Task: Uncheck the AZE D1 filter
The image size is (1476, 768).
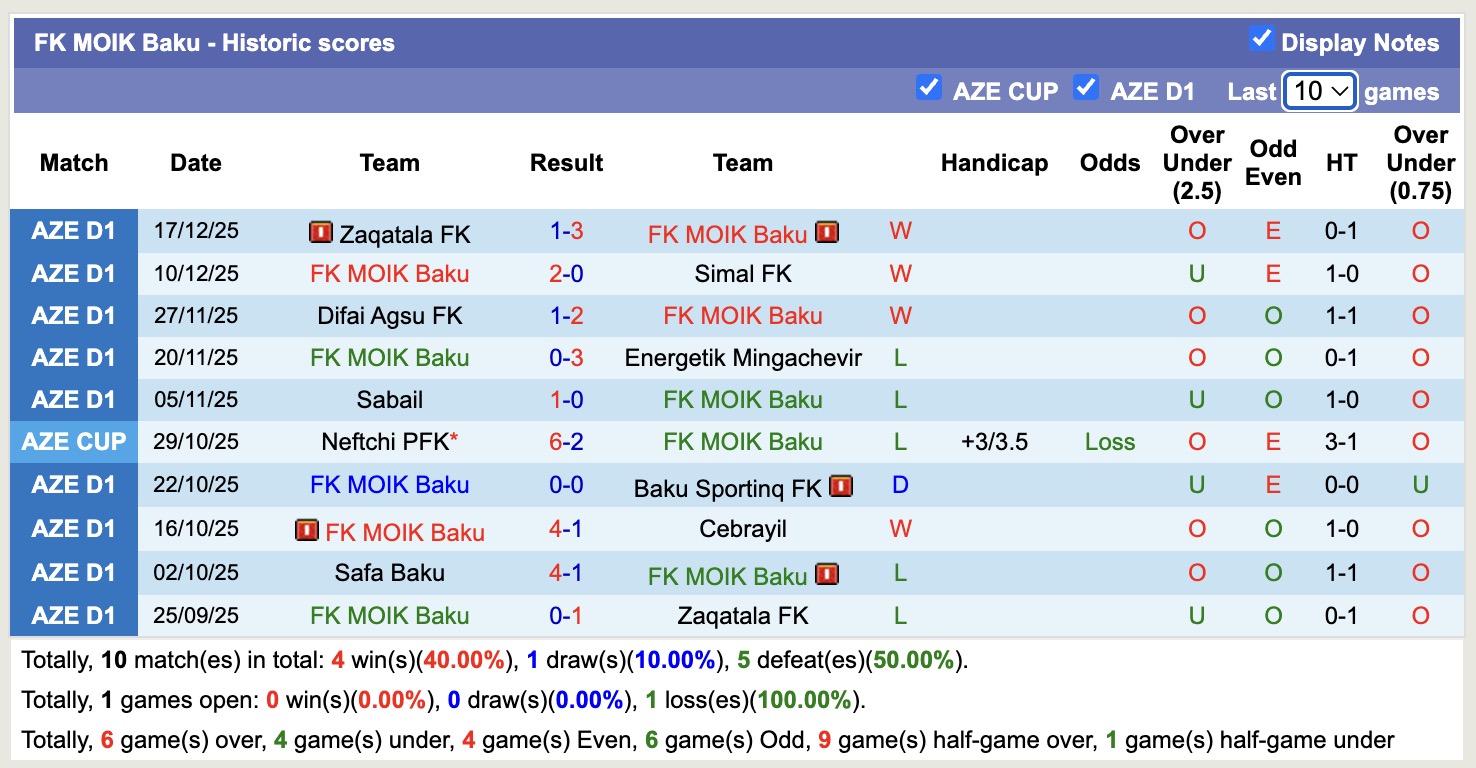Action: (1086, 89)
